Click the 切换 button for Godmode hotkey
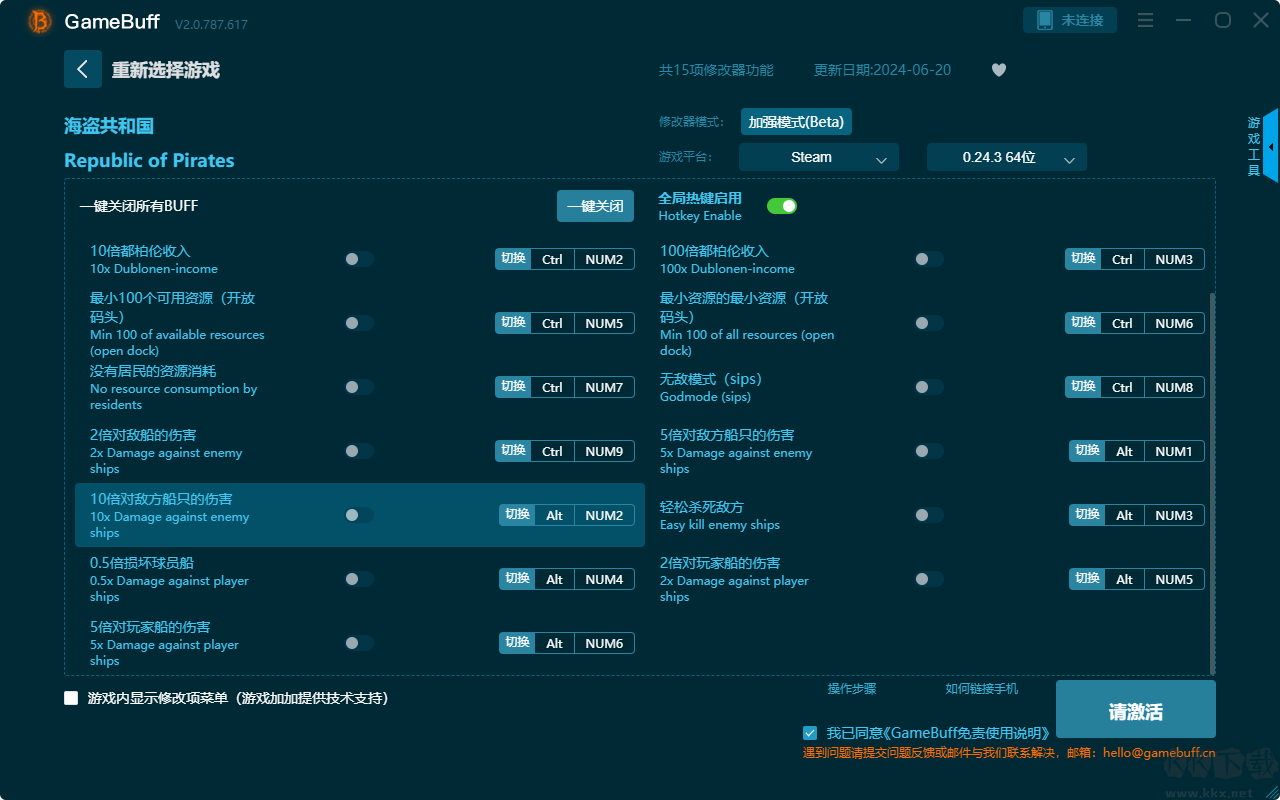Image resolution: width=1280 pixels, height=800 pixels. coord(1083,387)
